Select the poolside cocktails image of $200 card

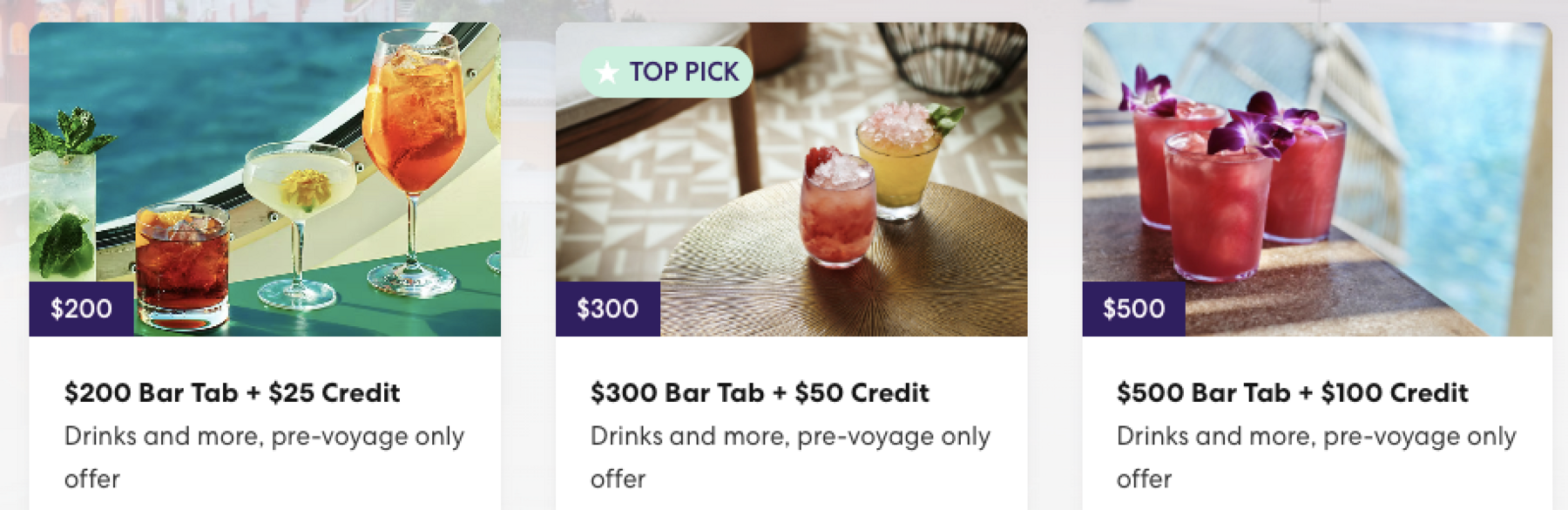coord(265,179)
